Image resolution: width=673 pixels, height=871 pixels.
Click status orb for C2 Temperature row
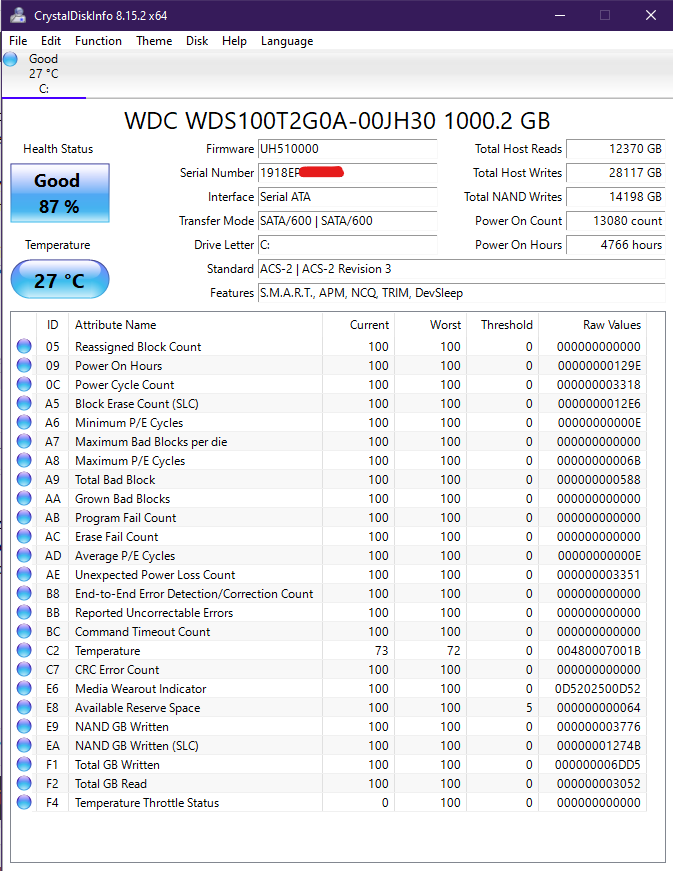click(24, 650)
